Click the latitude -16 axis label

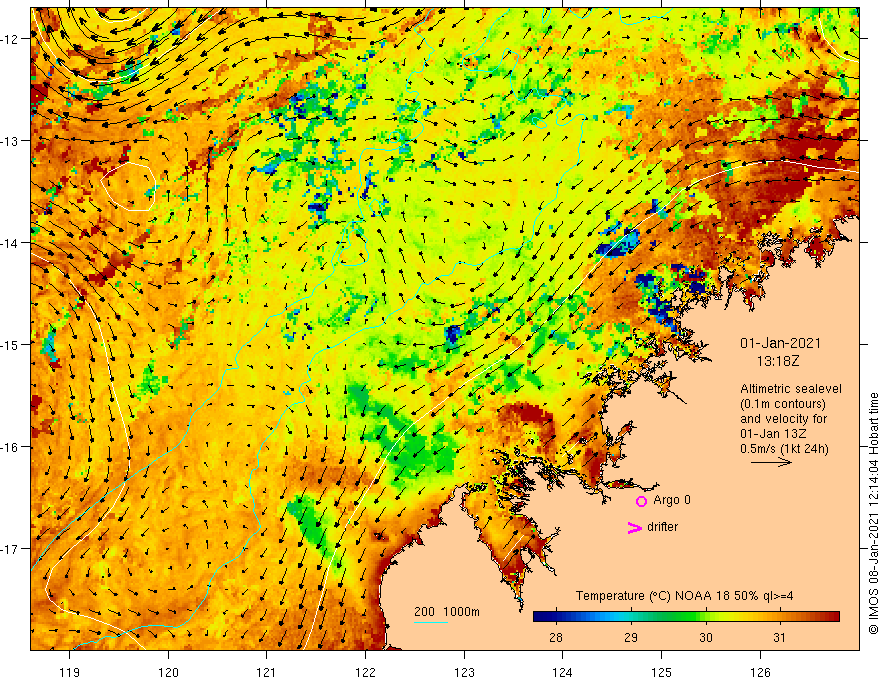click(x=10, y=447)
